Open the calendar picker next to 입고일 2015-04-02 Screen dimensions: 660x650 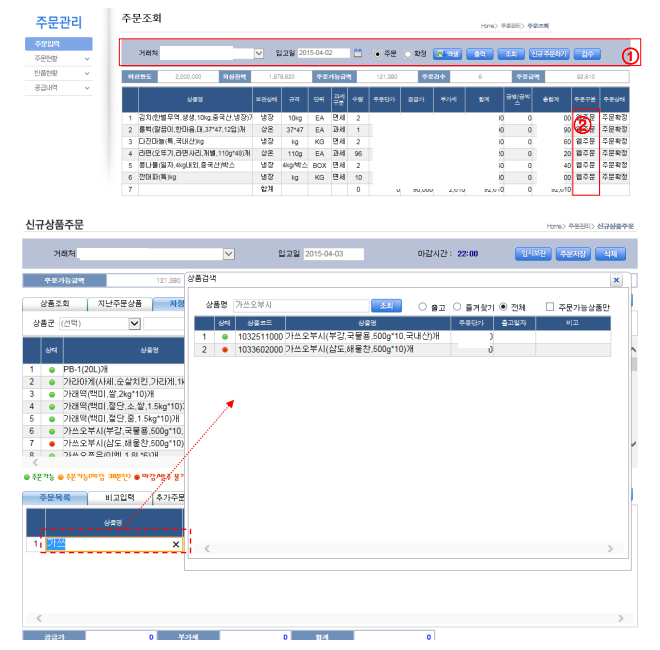point(357,53)
